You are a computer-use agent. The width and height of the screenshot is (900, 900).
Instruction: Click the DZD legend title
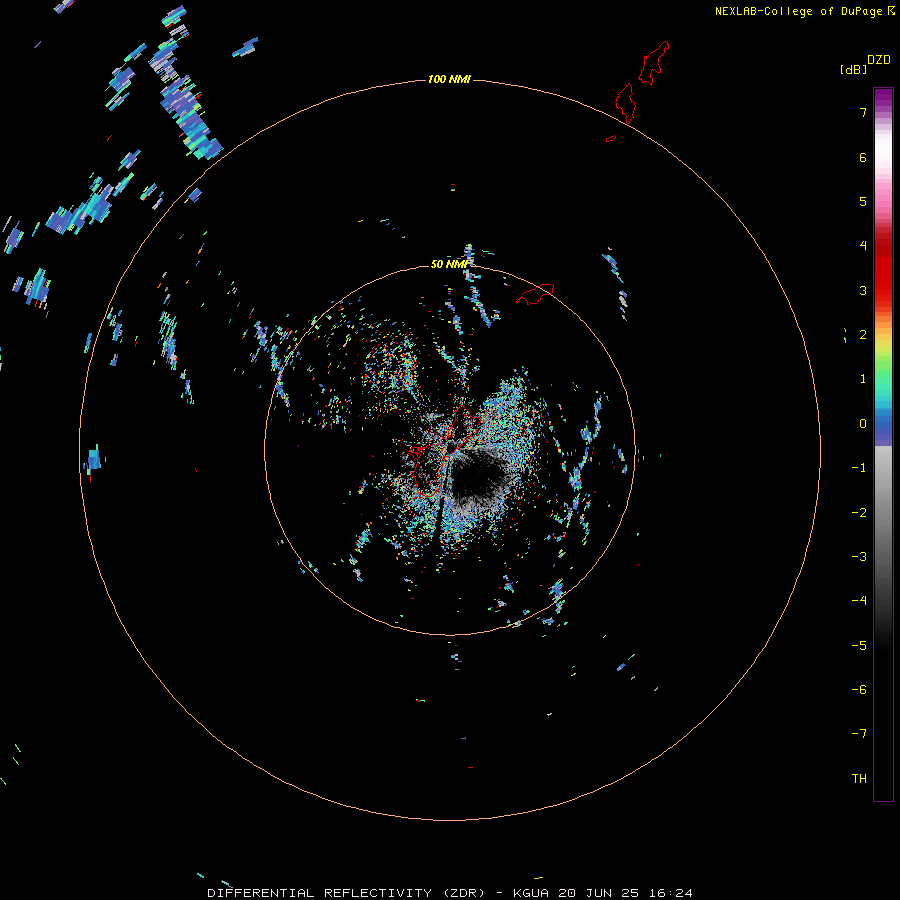pos(879,60)
